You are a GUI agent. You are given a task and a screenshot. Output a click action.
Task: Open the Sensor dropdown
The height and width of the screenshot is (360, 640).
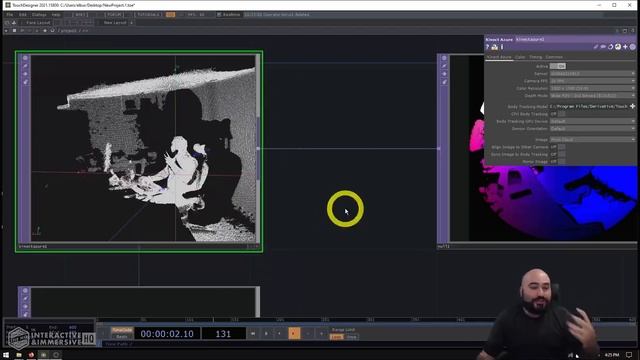click(x=592, y=73)
